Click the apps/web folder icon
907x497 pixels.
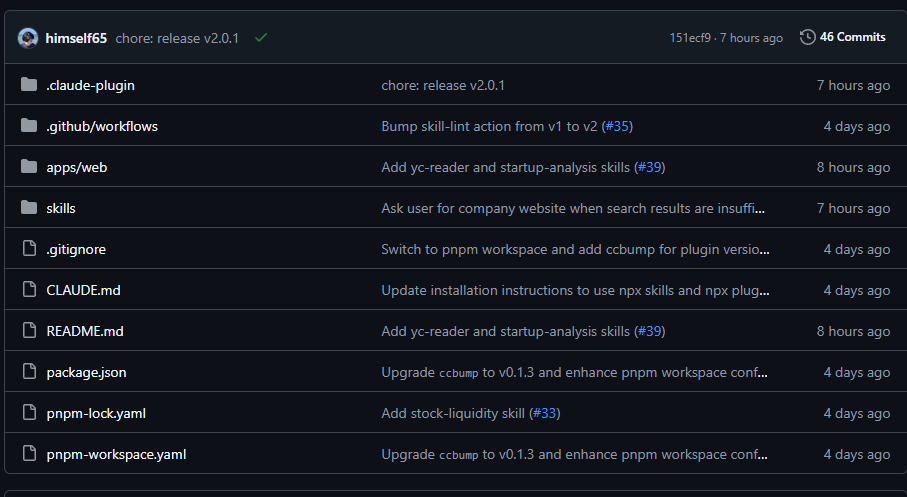point(28,167)
